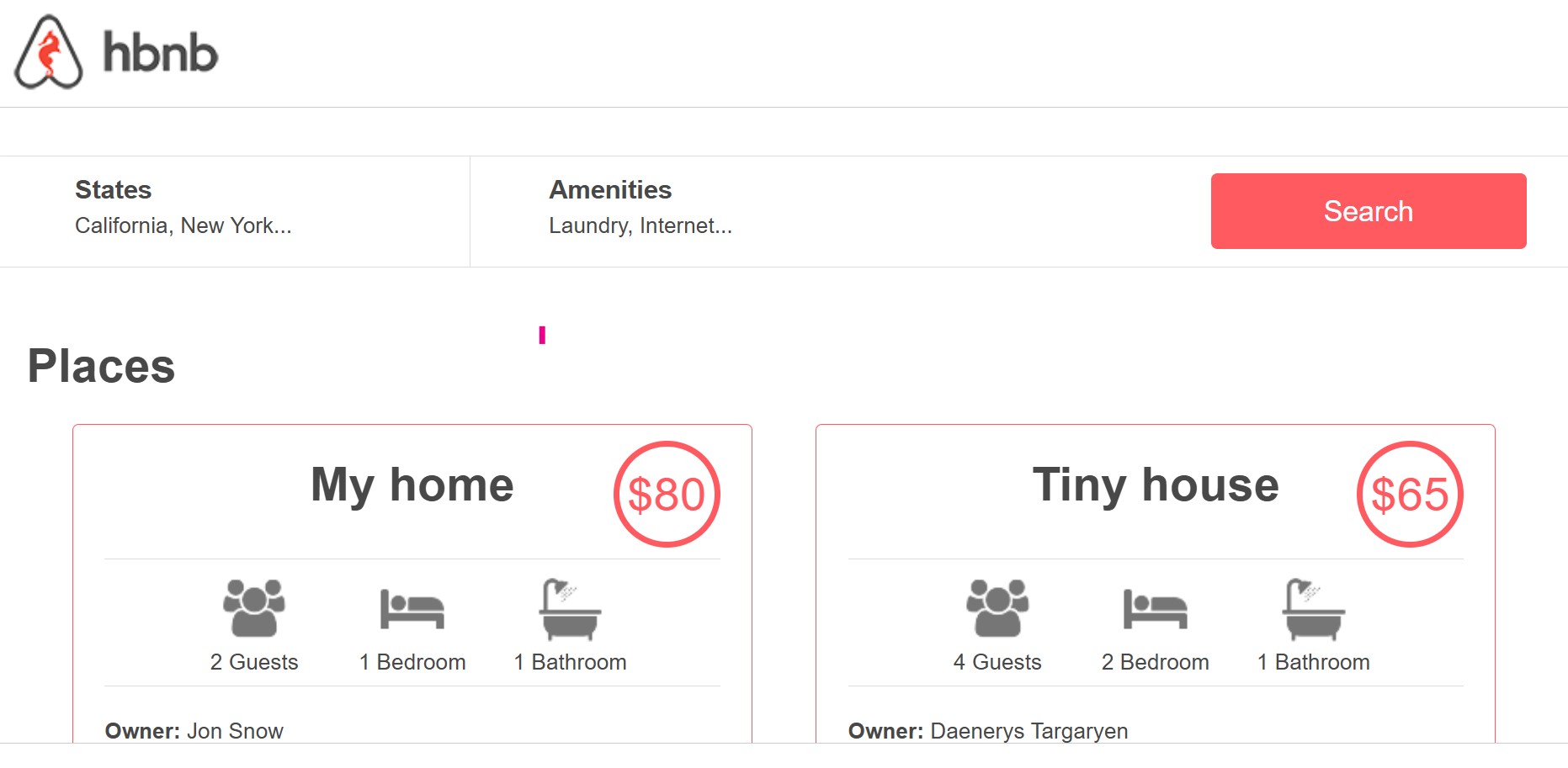1568x768 pixels.
Task: Open the States filter dropdown
Action: pos(114,190)
